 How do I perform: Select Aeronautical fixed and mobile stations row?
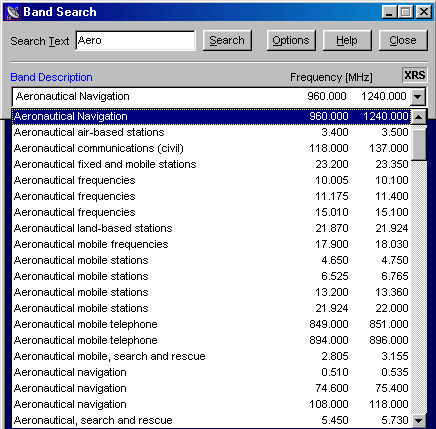point(211,164)
